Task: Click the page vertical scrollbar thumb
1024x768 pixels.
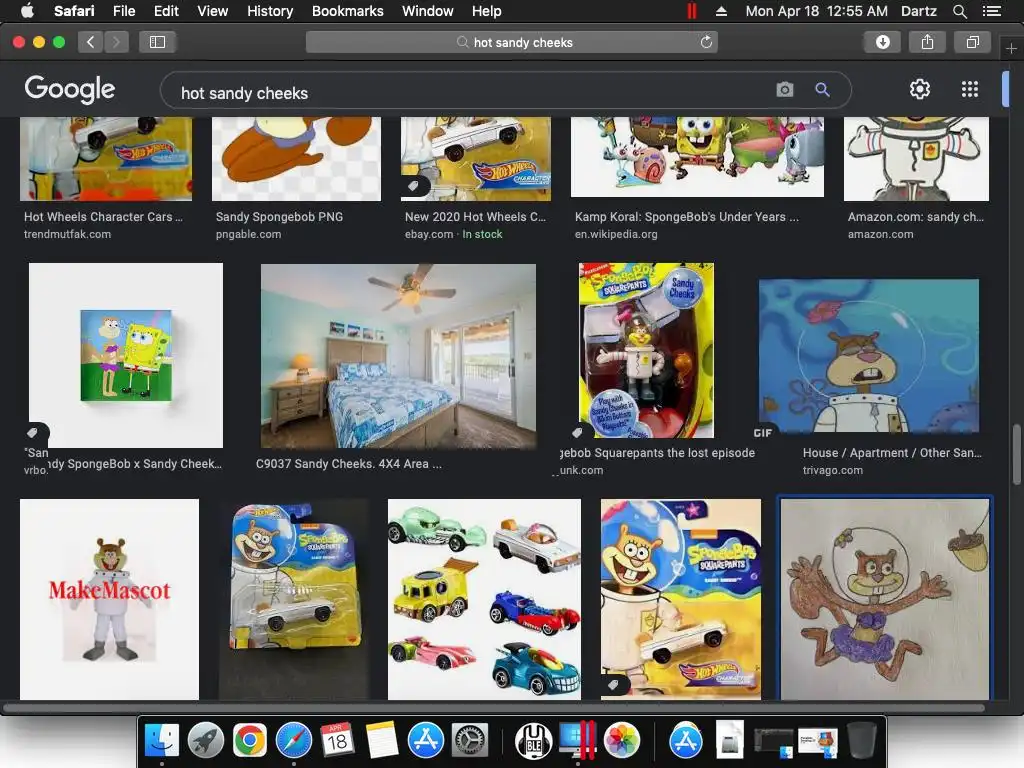Action: pyautogui.click(x=1016, y=455)
